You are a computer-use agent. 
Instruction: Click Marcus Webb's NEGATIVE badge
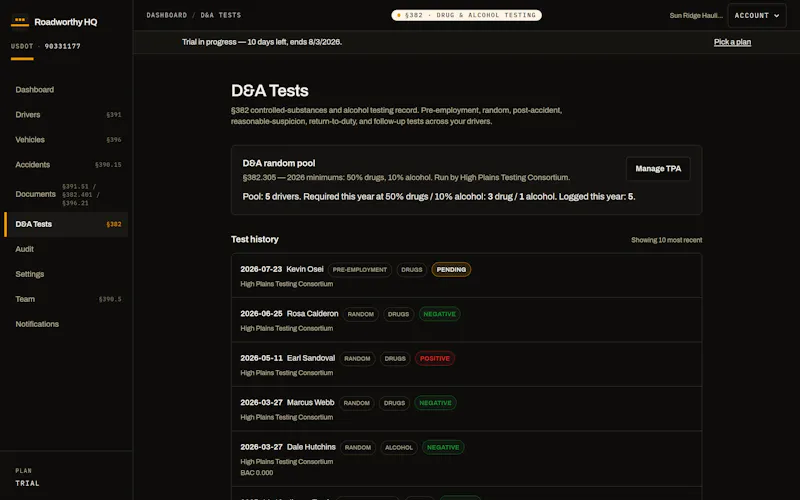coord(435,403)
